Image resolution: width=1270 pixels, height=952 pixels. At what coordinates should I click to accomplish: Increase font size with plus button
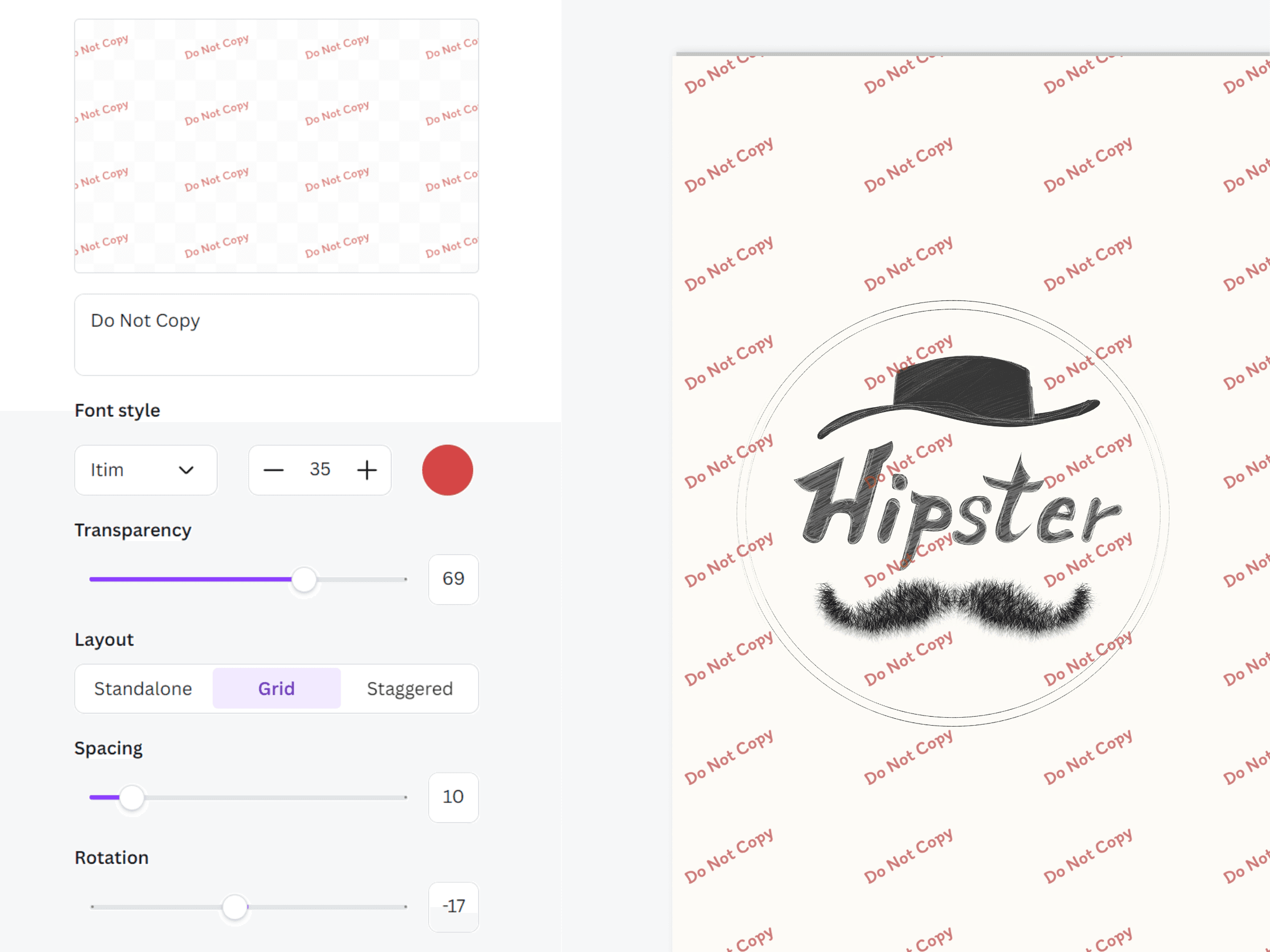(367, 470)
